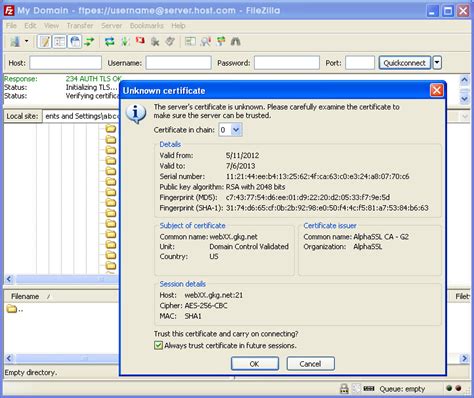Viewport: 474px width, 398px height.
Task: Click the Local site path field
Action: (81, 116)
